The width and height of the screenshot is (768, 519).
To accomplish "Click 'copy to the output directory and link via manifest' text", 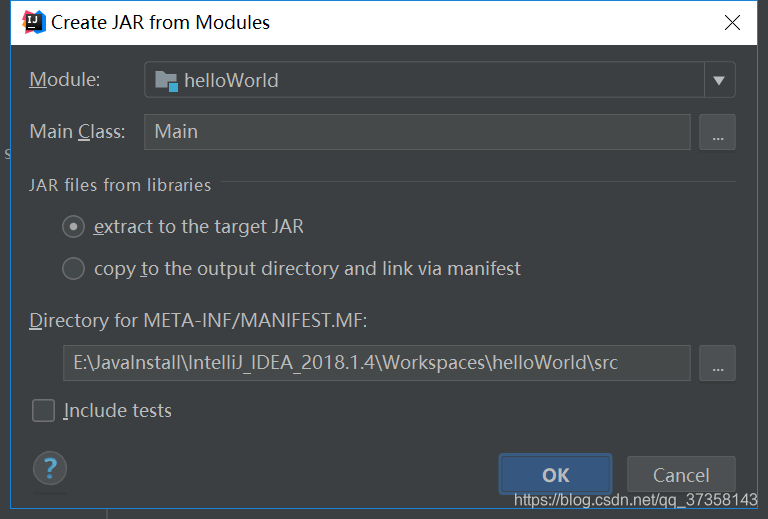I will click(307, 269).
